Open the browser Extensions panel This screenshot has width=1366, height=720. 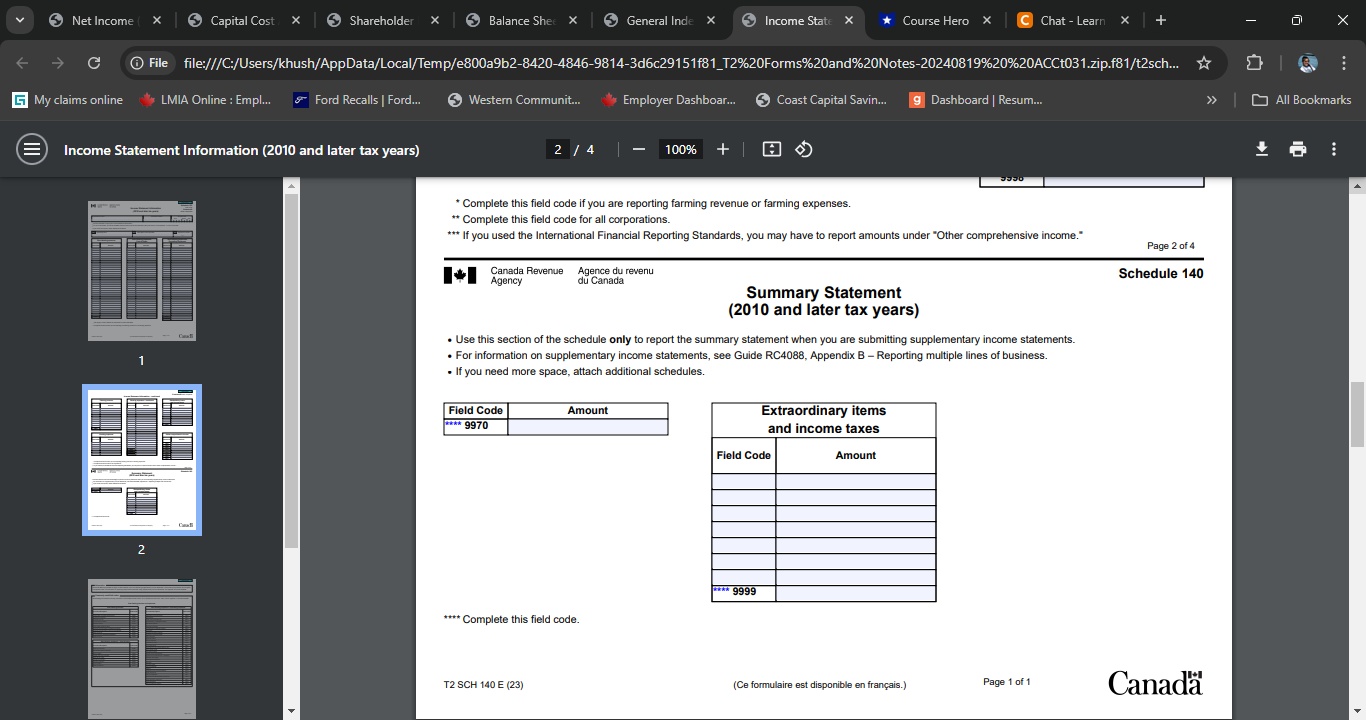pos(1254,61)
